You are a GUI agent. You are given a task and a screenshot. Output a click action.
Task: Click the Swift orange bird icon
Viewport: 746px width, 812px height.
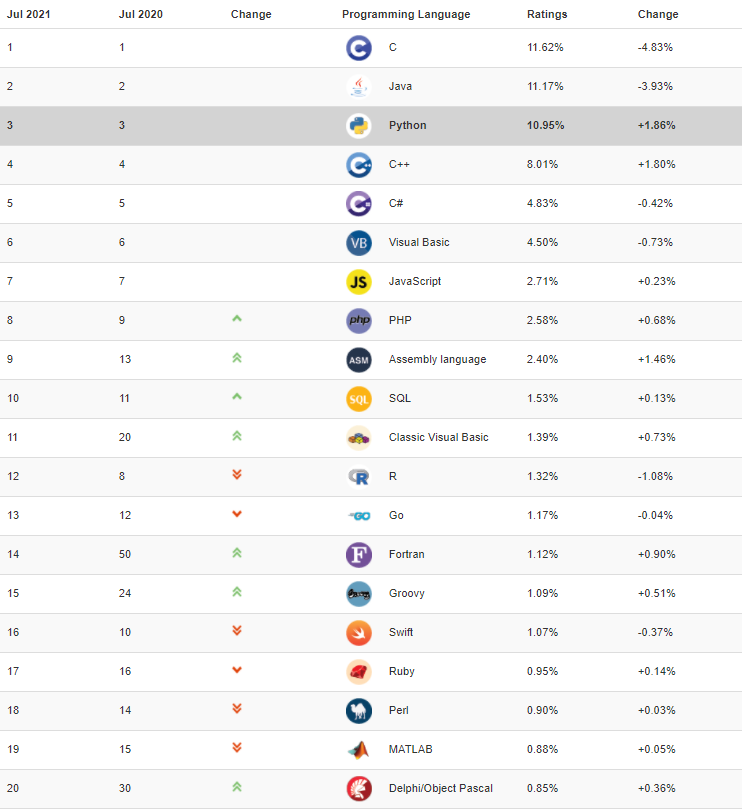click(x=359, y=633)
